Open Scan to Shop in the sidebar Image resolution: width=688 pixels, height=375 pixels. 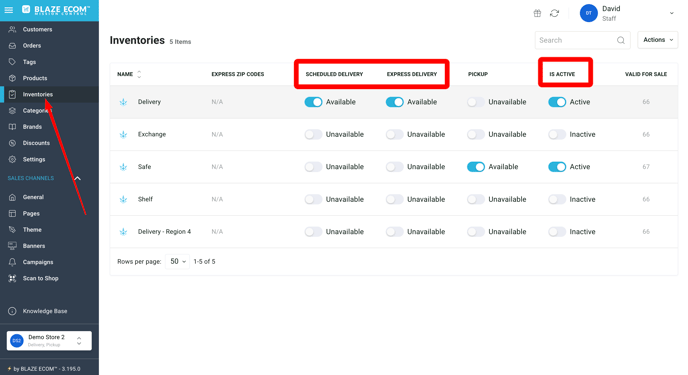[40, 279]
